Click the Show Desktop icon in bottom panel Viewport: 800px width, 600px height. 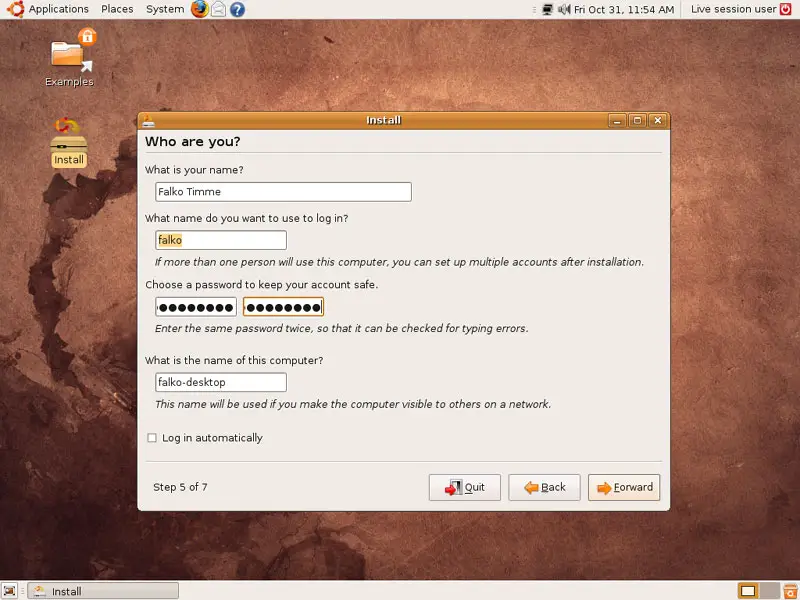[9, 591]
